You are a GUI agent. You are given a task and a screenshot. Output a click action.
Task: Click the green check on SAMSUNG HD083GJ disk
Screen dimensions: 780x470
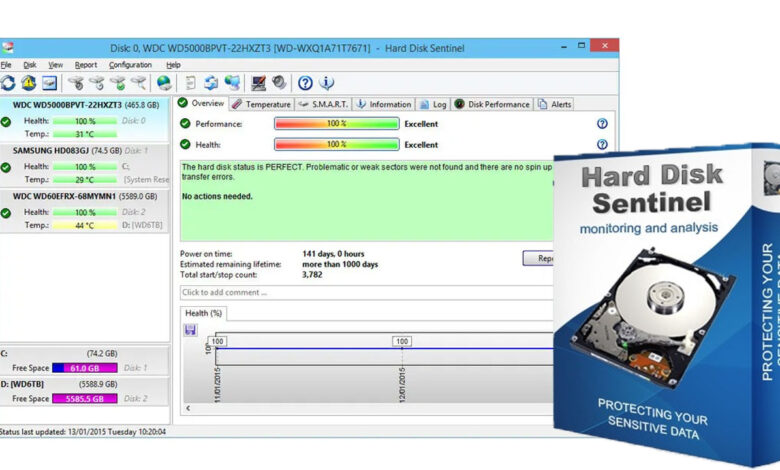(x=5, y=168)
